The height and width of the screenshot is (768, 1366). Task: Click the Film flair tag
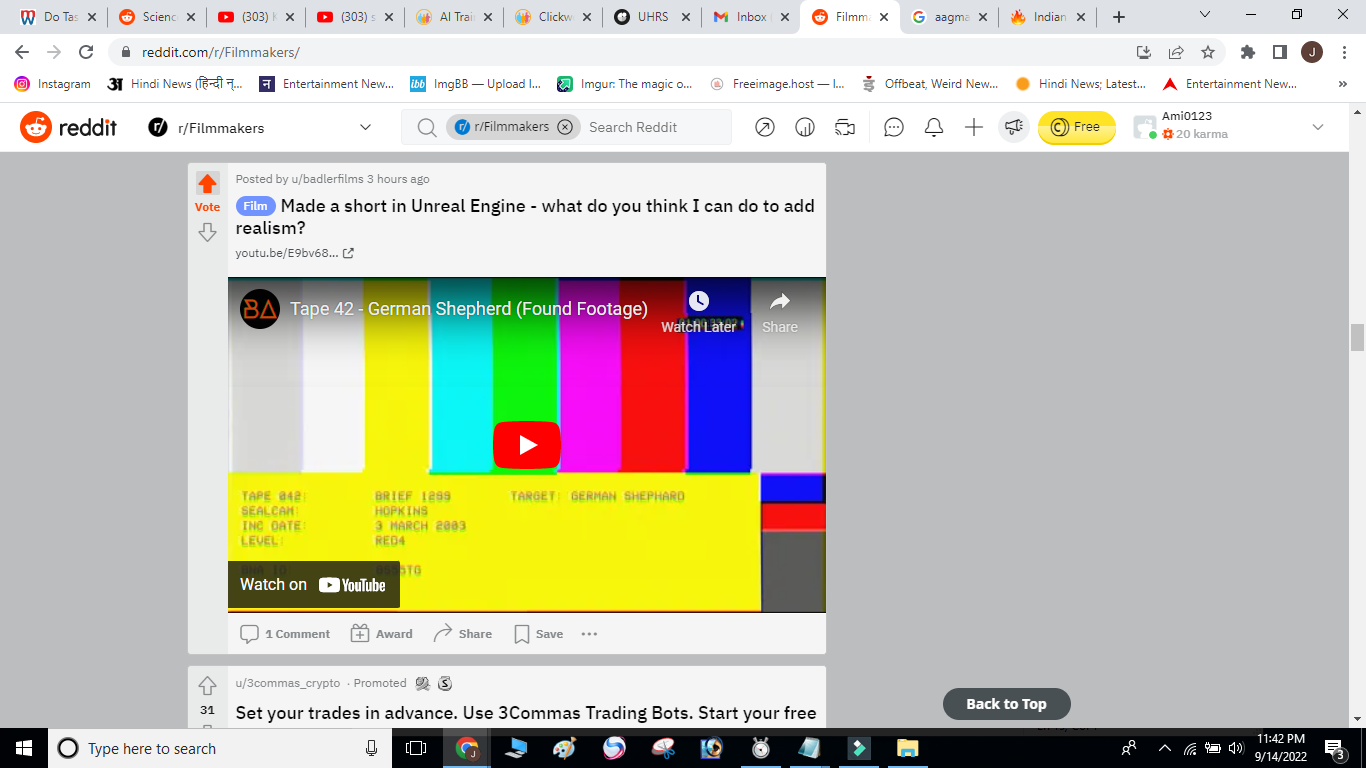255,206
